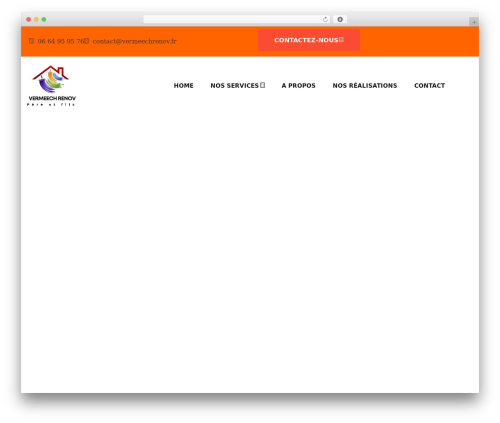The height and width of the screenshot is (423, 500).
Task: Open the CONTACT menu item
Action: pos(429,86)
